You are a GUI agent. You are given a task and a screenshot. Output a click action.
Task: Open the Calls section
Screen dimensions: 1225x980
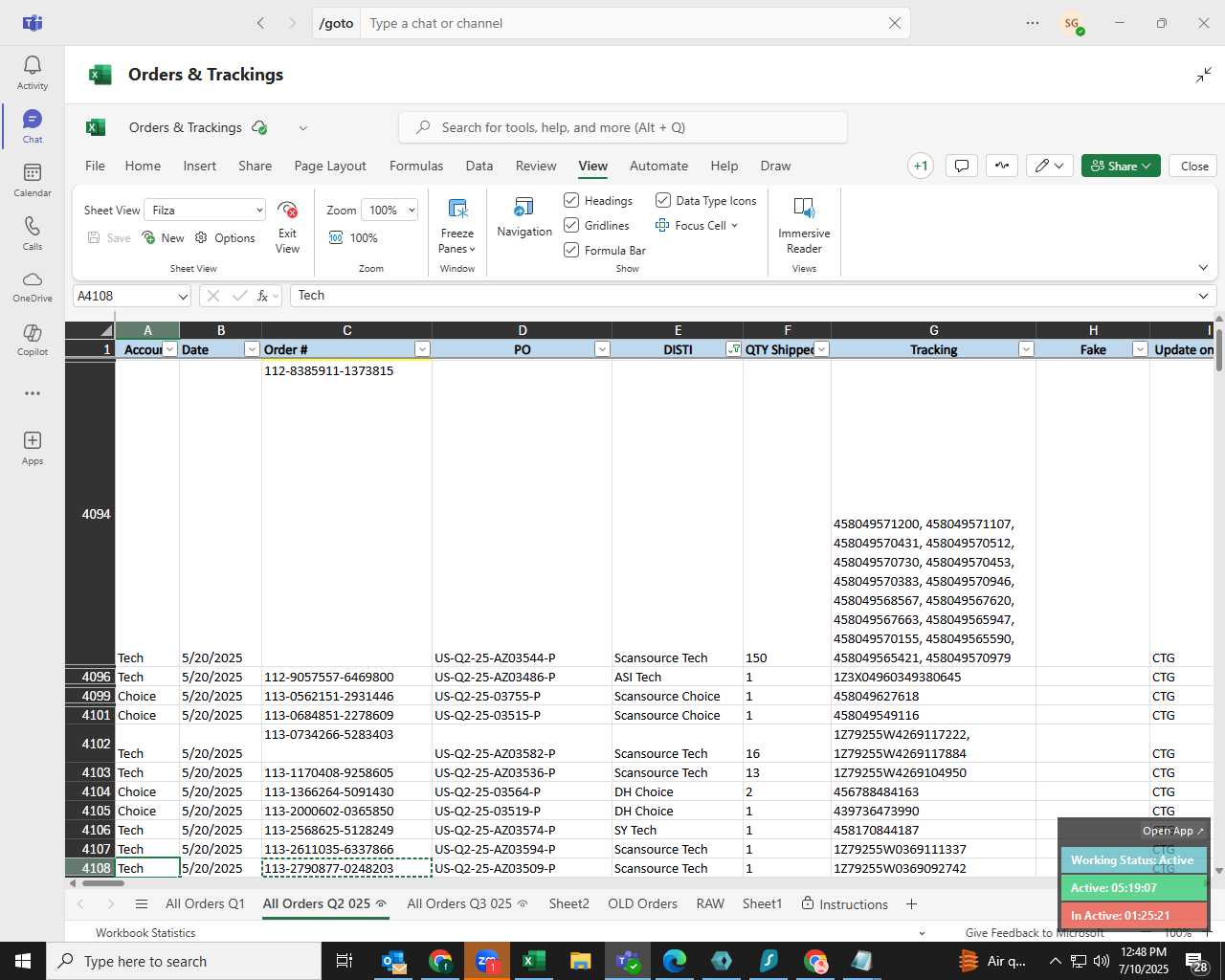[x=33, y=234]
